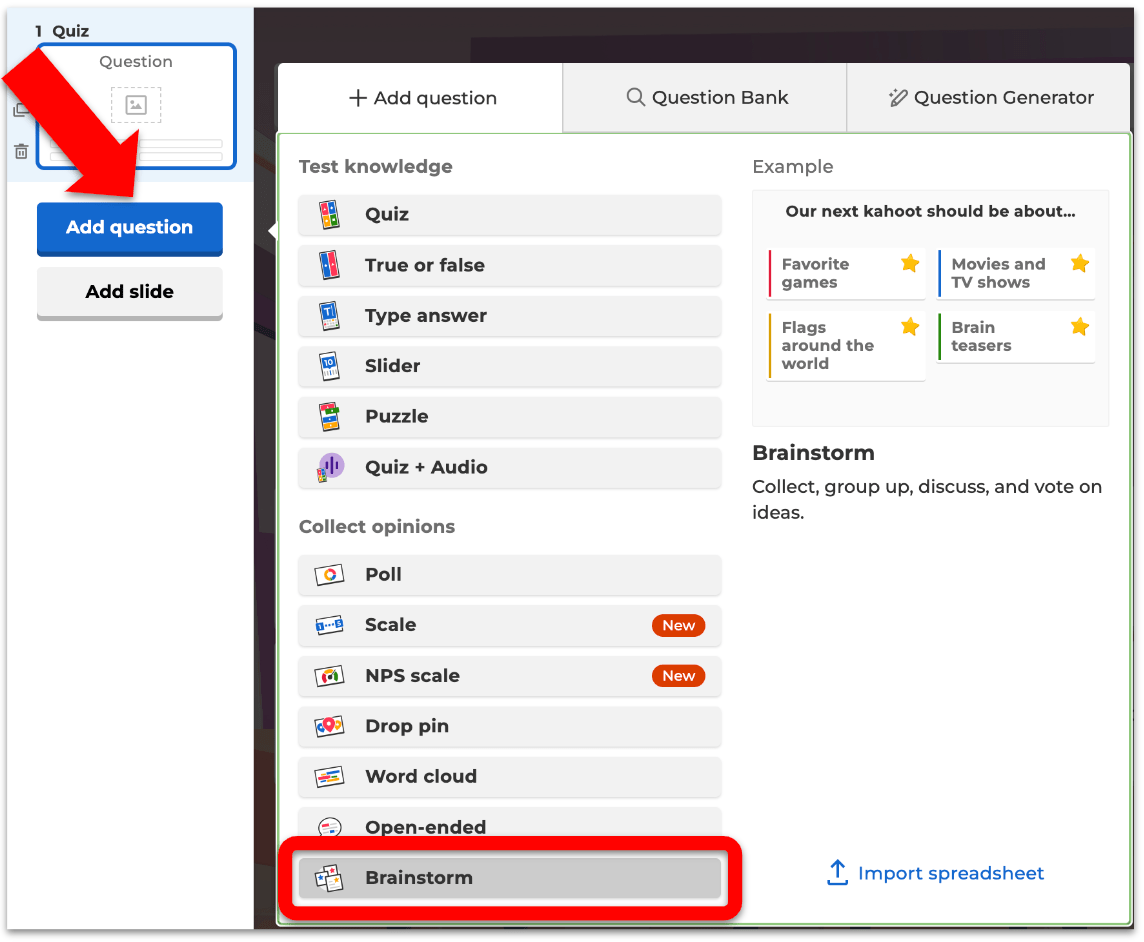The width and height of the screenshot is (1144, 942).
Task: Click 'Our next kahoot should be about...' title
Action: click(930, 212)
